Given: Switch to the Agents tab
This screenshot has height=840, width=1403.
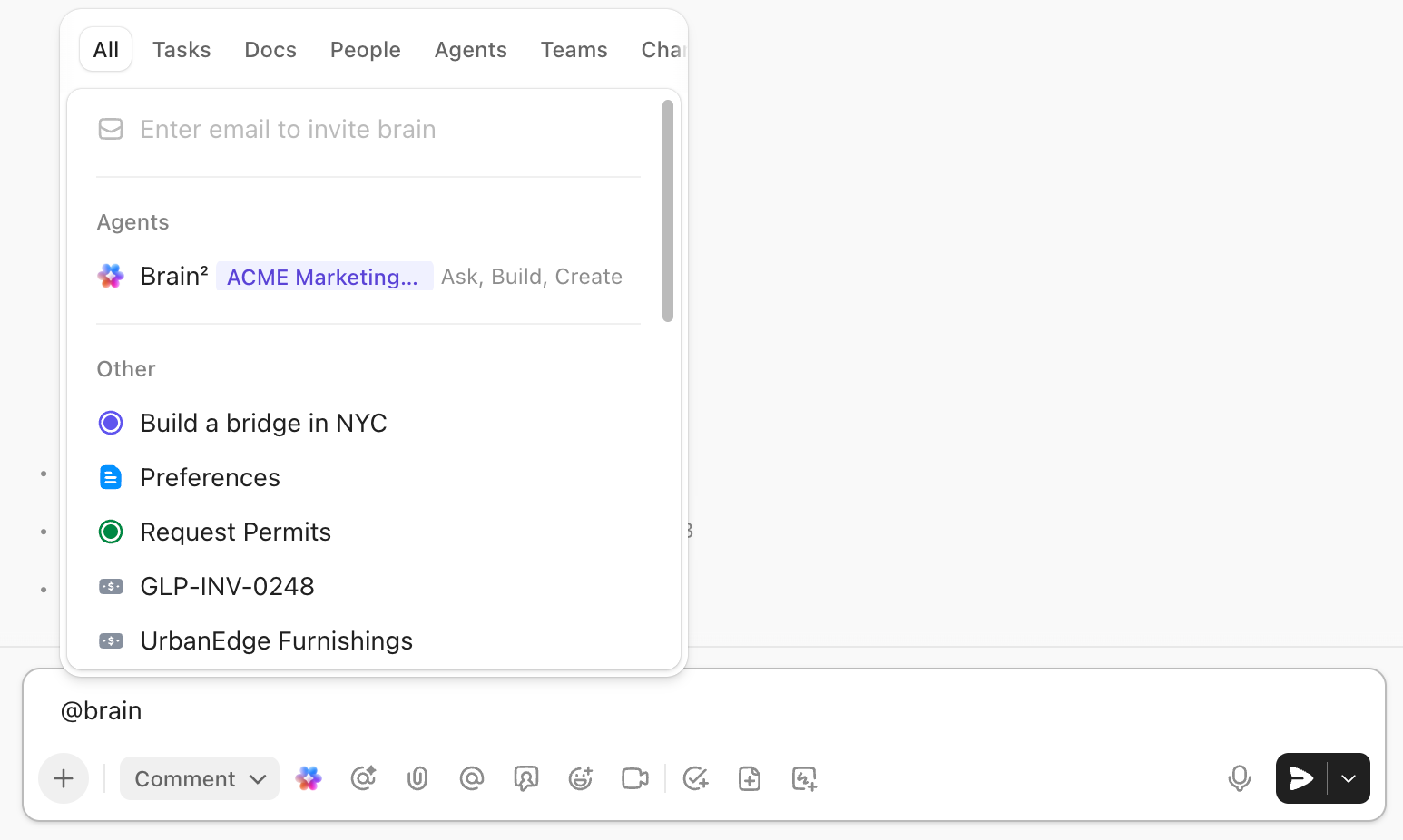Looking at the screenshot, I should [x=470, y=49].
